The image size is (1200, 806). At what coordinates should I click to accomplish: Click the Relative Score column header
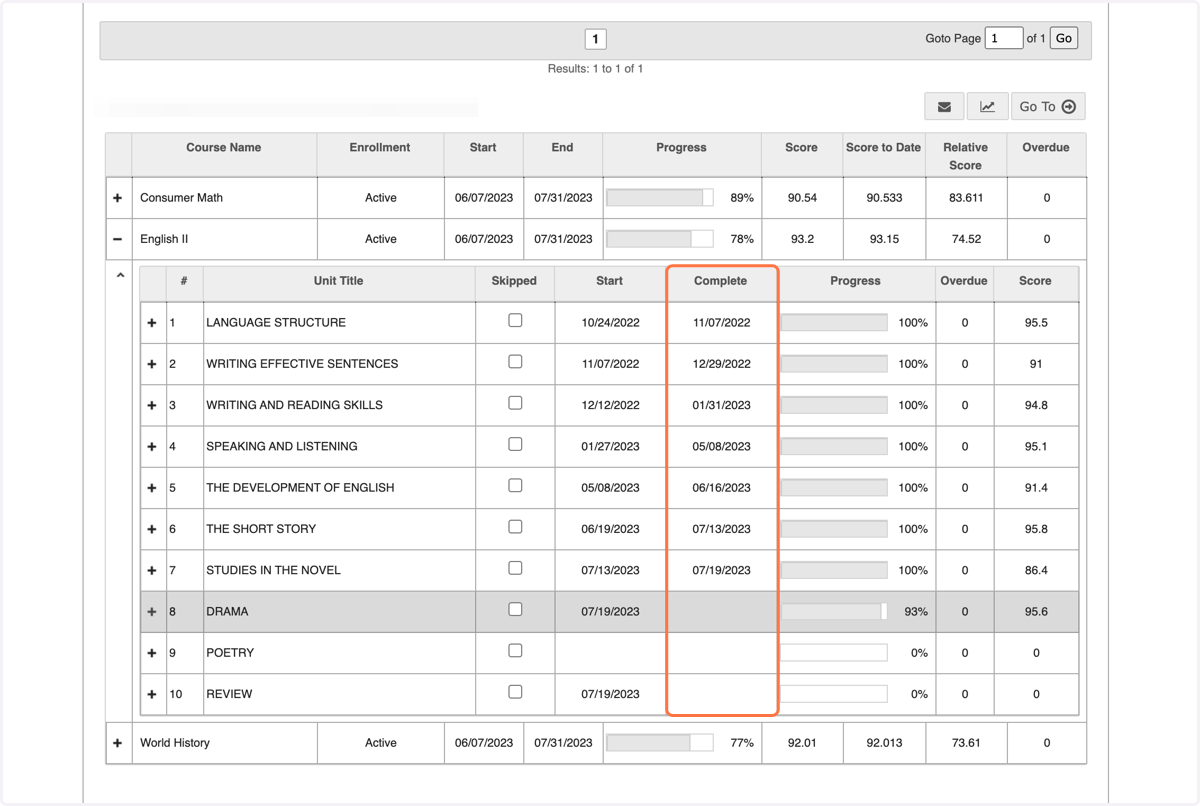tap(965, 156)
